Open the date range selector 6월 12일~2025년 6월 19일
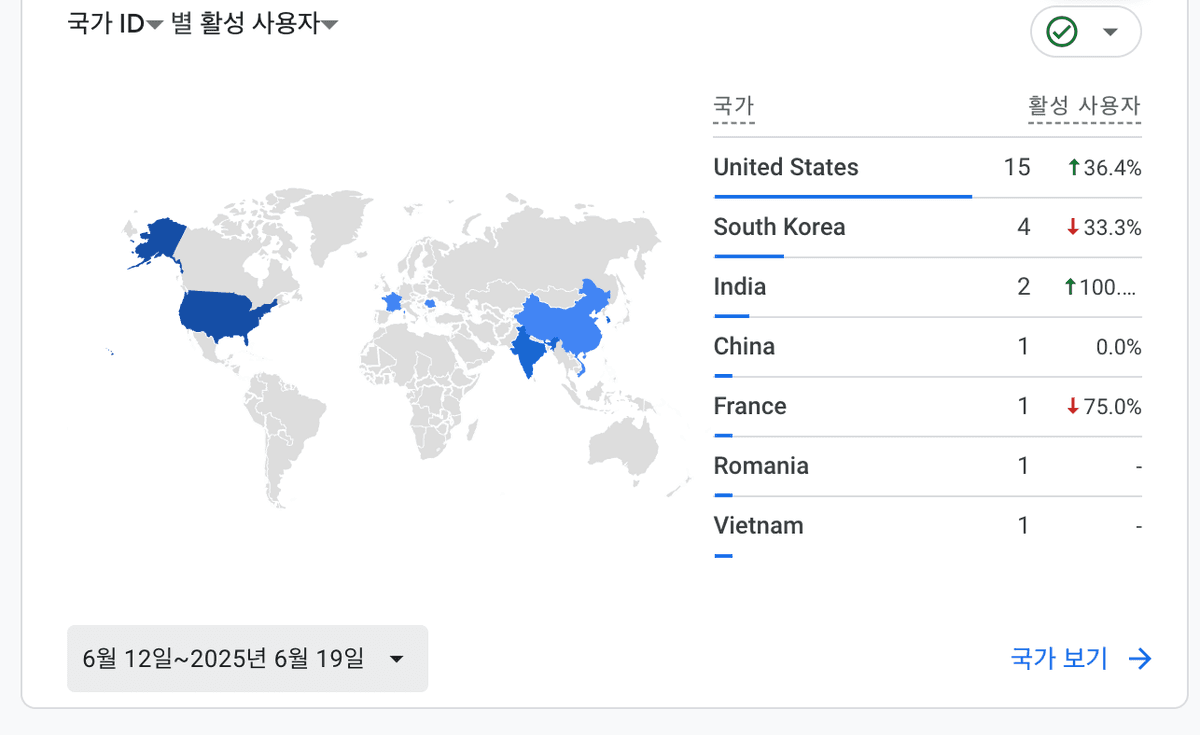This screenshot has height=735, width=1200. [x=247, y=659]
